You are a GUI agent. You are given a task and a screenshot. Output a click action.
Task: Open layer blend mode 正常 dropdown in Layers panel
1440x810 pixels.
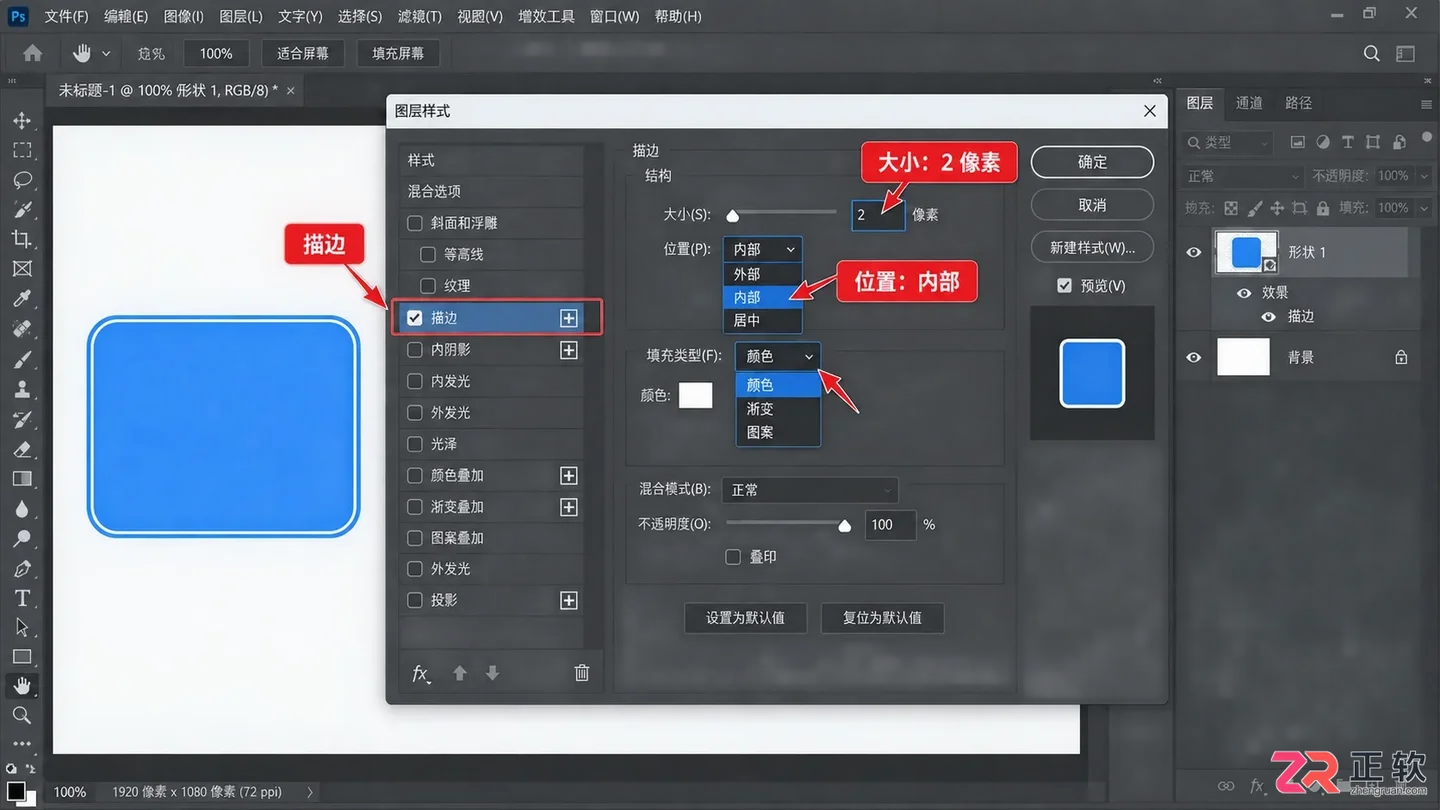coord(1243,176)
